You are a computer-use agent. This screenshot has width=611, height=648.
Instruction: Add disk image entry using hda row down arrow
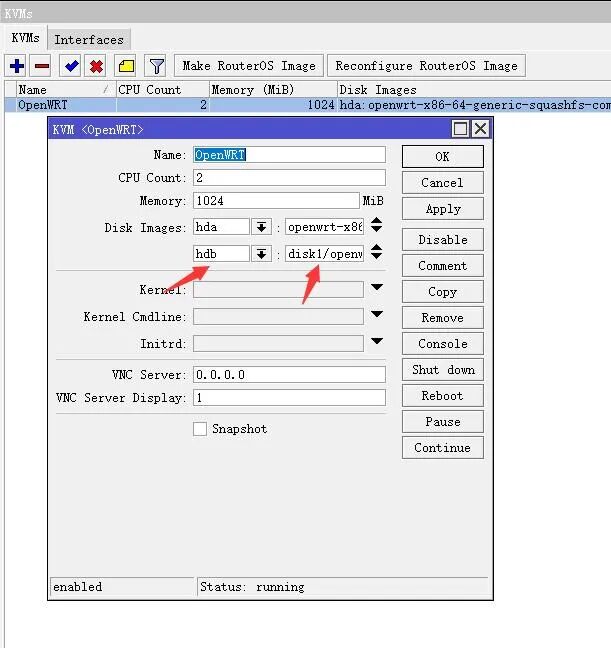tap(376, 229)
